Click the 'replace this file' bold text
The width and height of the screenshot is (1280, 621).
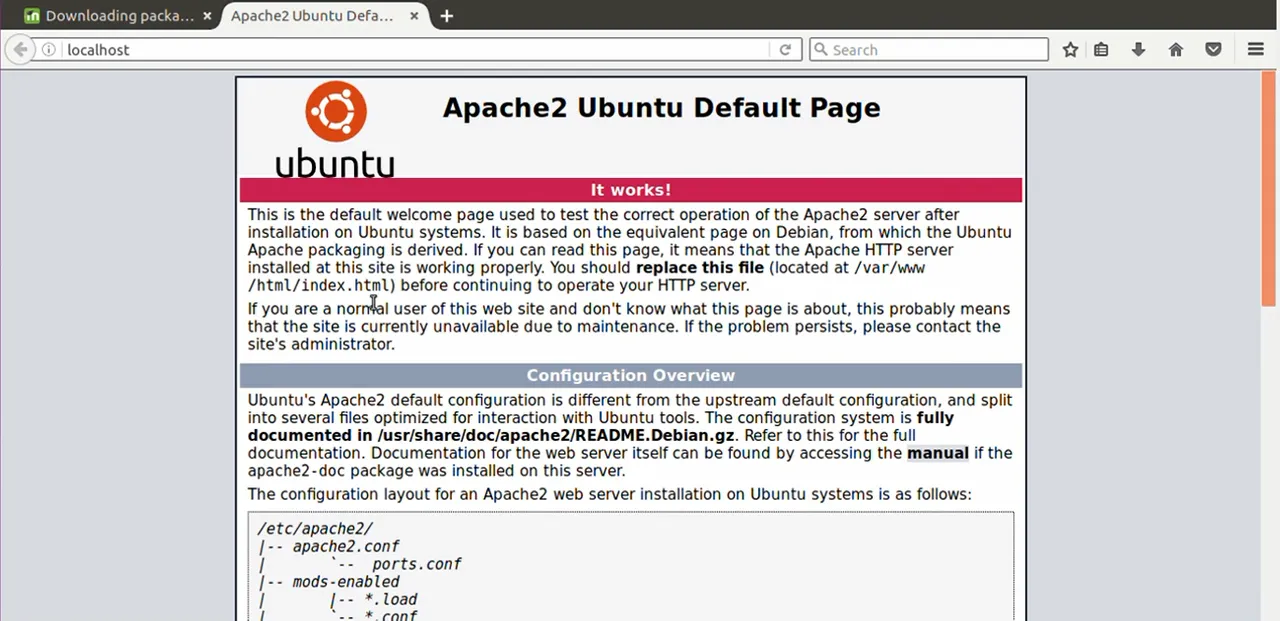pyautogui.click(x=700, y=268)
